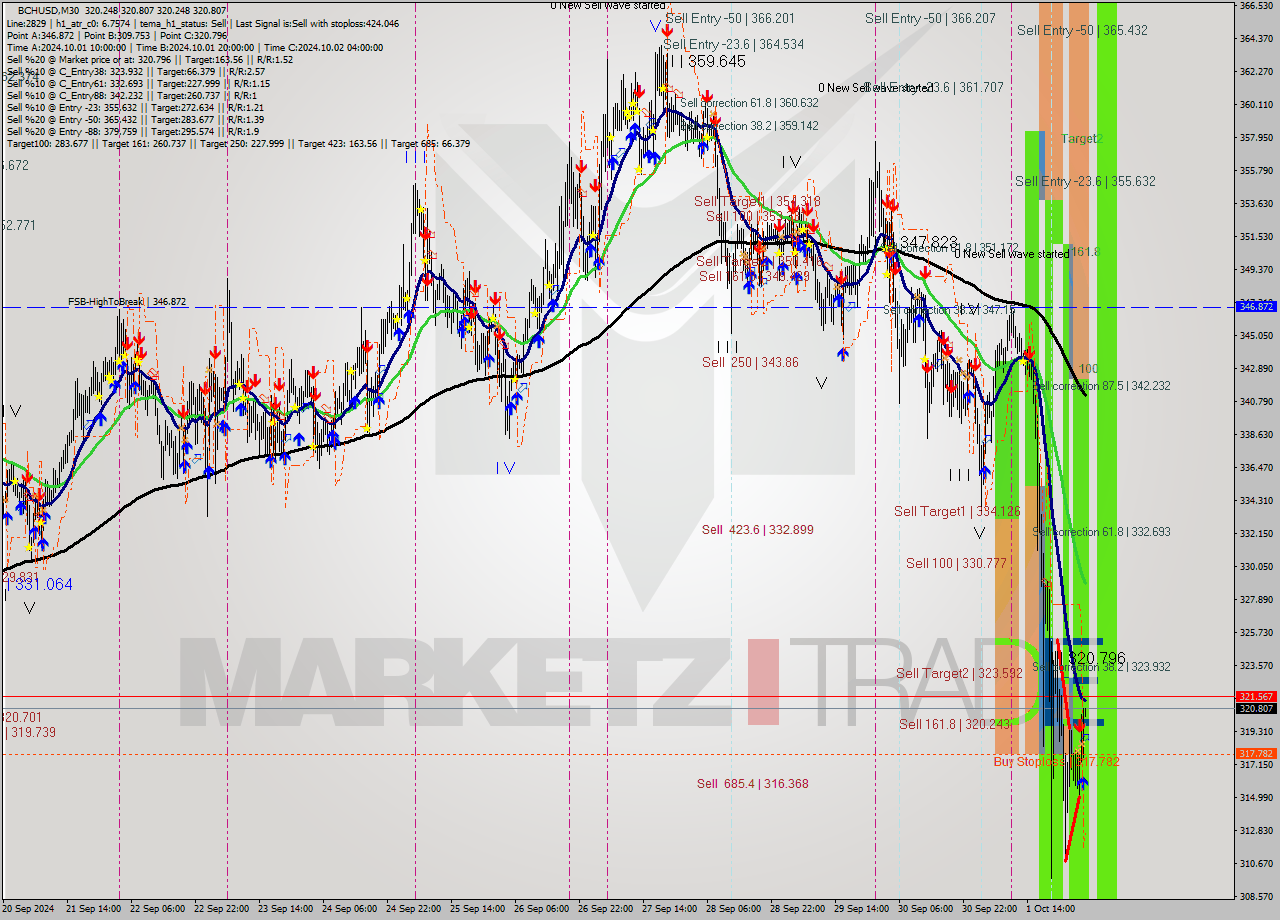Select Sell correction 61.8 | 332.693 label
1280x920 pixels.
click(1101, 532)
